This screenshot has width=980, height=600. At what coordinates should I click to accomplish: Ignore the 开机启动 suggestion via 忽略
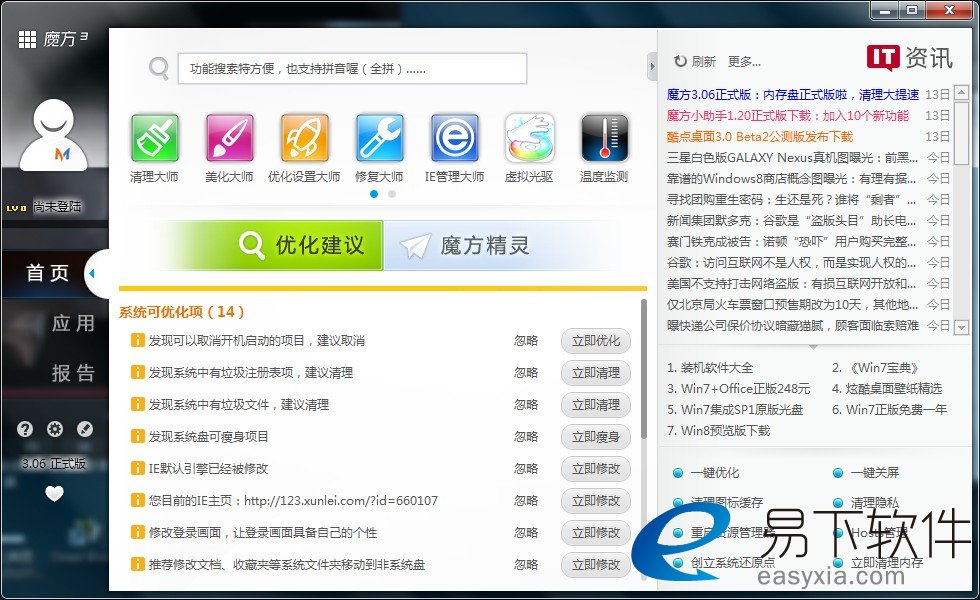click(526, 341)
